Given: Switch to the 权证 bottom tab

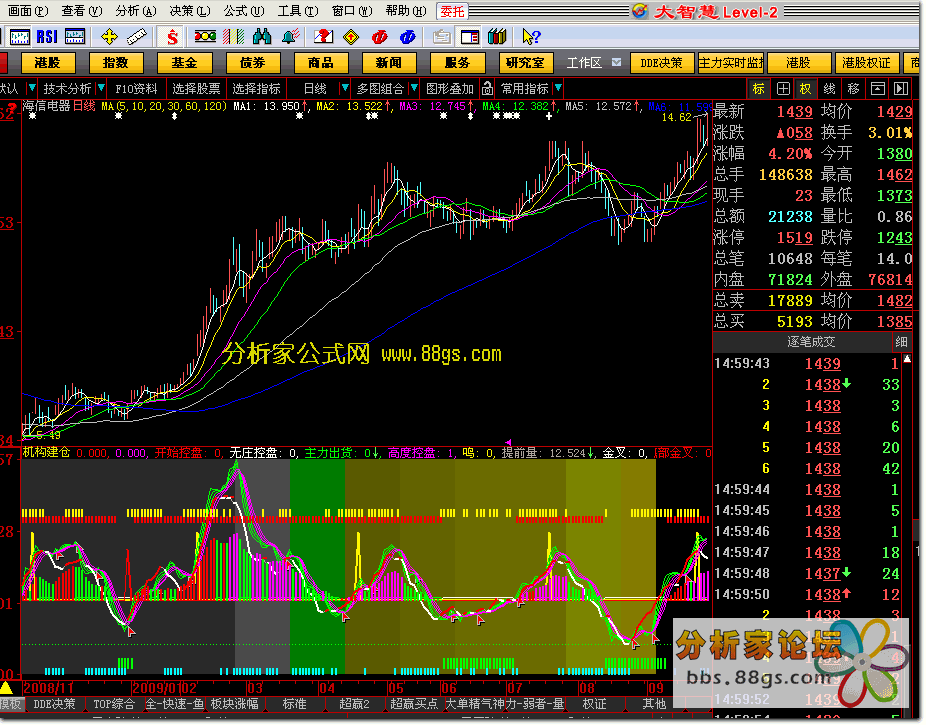Looking at the screenshot, I should point(594,704).
